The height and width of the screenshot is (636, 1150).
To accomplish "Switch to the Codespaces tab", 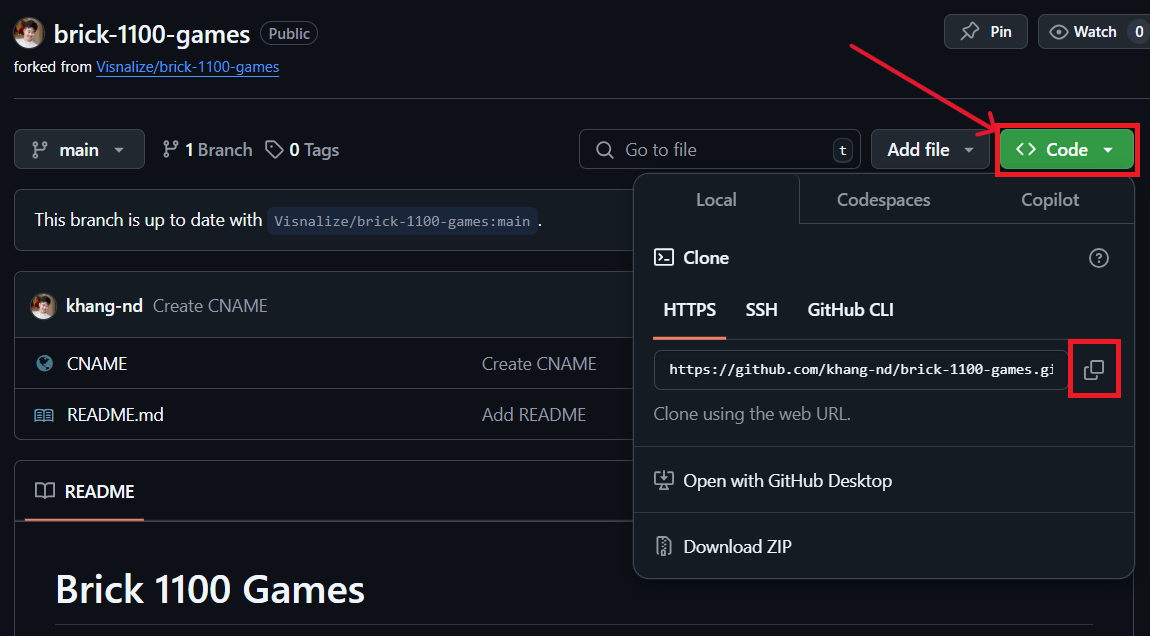I will click(883, 200).
